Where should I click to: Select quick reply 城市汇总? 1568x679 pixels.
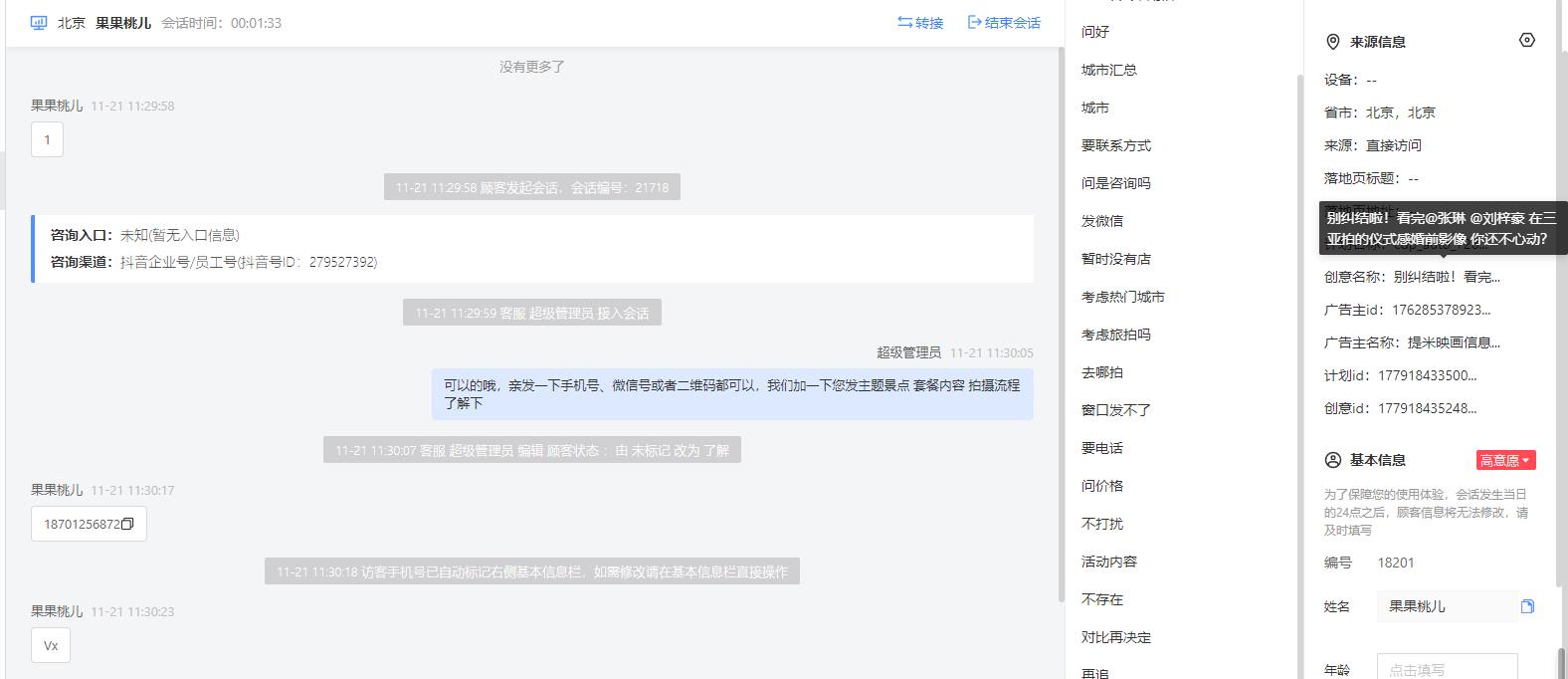click(1109, 70)
